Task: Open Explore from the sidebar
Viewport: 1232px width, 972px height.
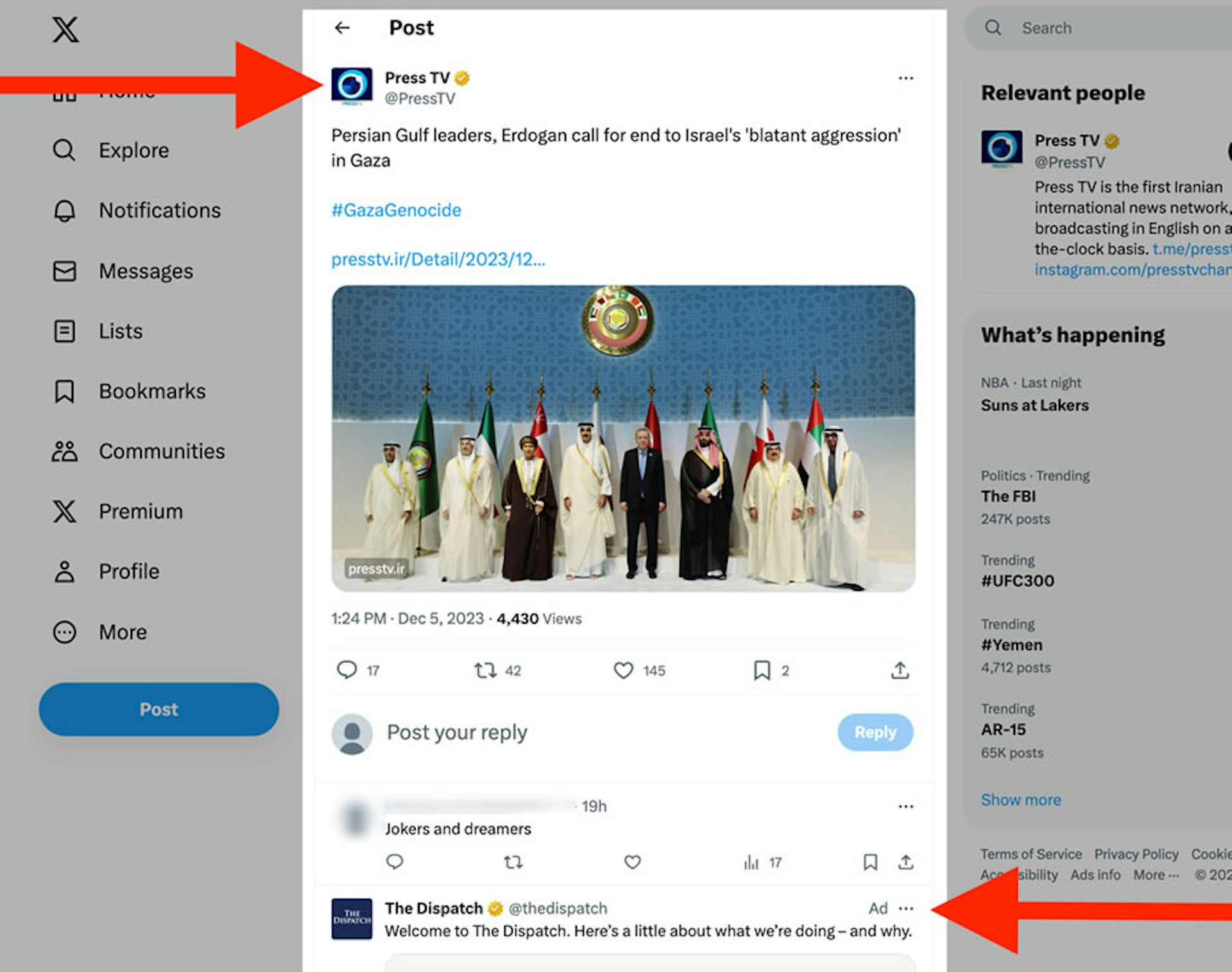Action: coord(111,150)
